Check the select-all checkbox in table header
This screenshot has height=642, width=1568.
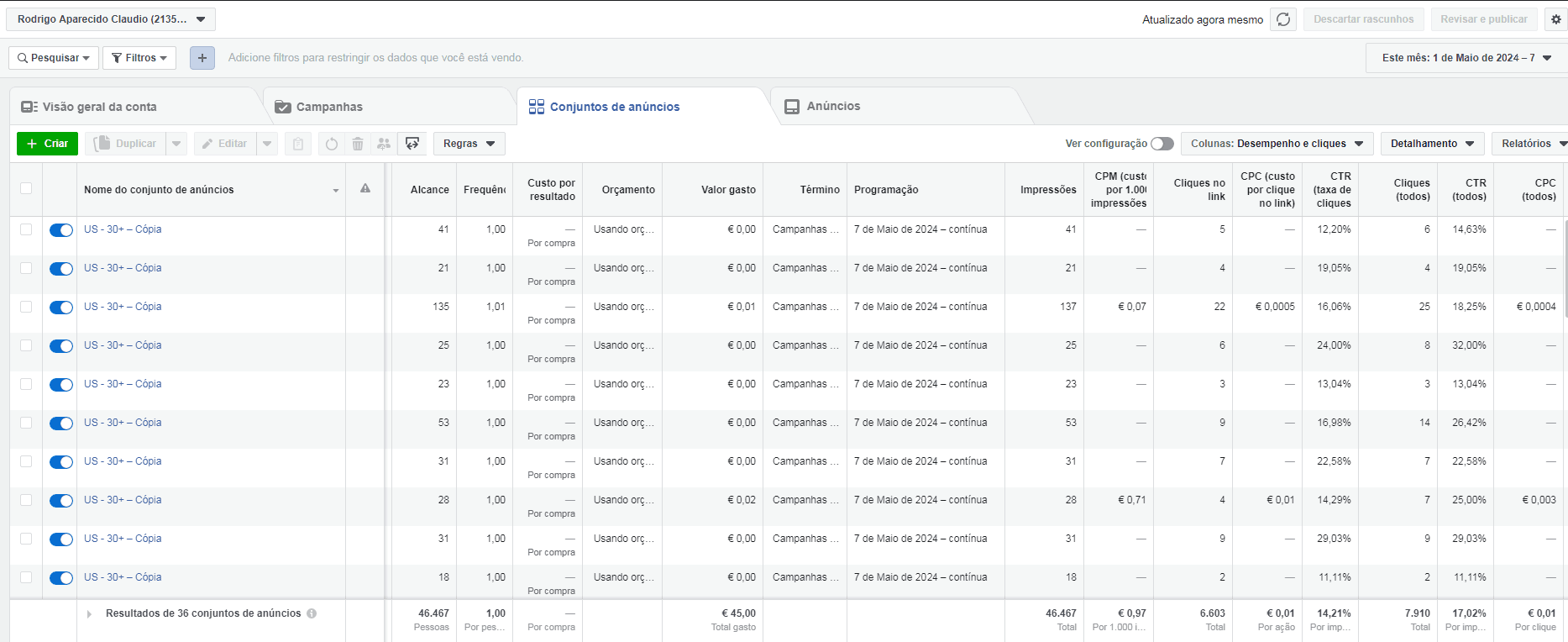click(26, 188)
